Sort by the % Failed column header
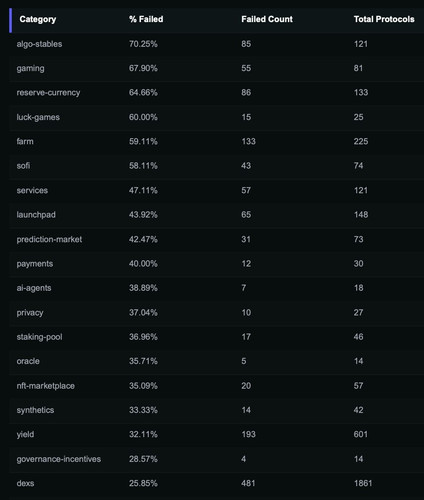This screenshot has width=424, height=500. [x=146, y=19]
